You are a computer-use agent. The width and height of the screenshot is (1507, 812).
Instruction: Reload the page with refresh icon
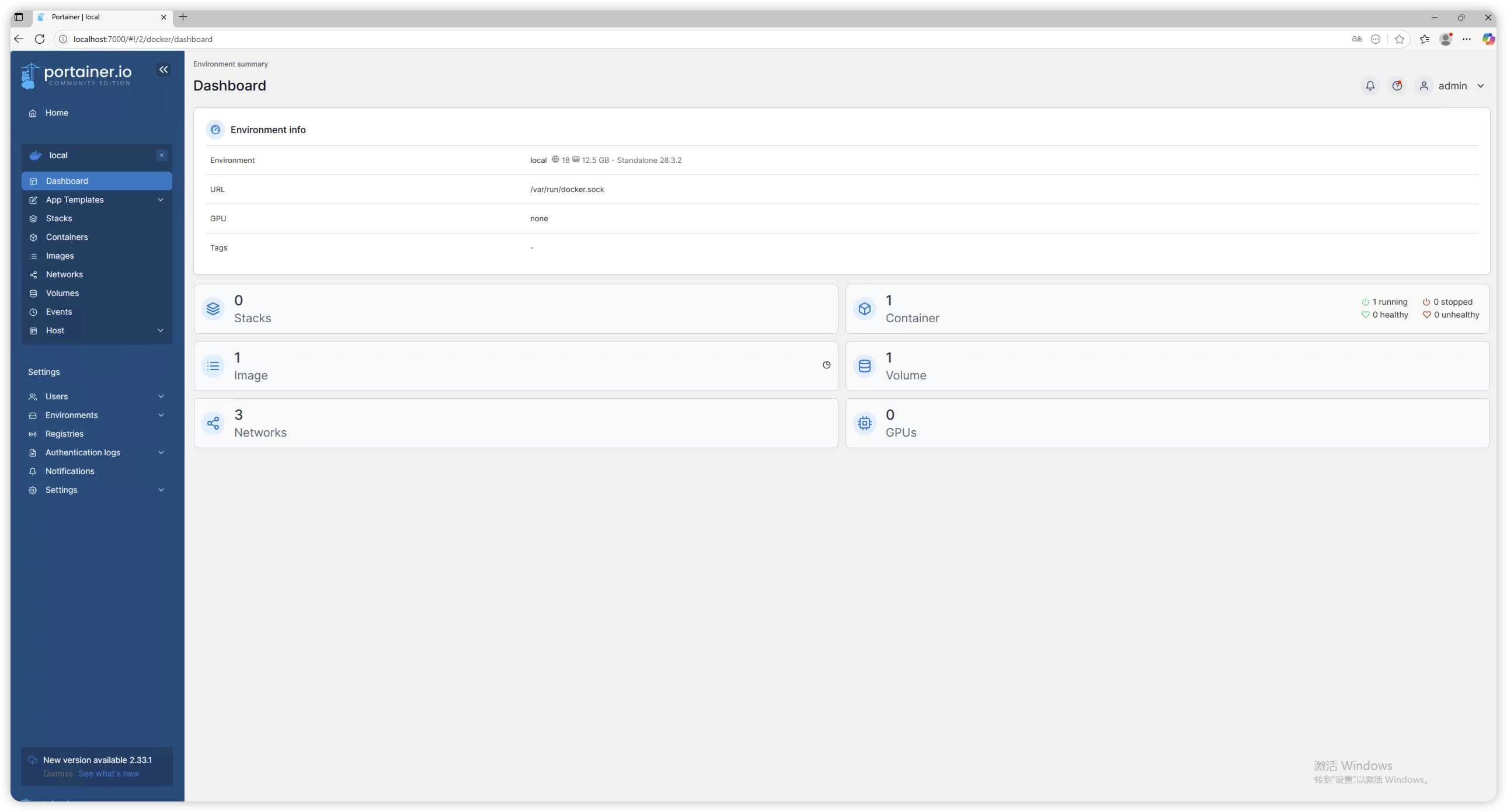40,39
